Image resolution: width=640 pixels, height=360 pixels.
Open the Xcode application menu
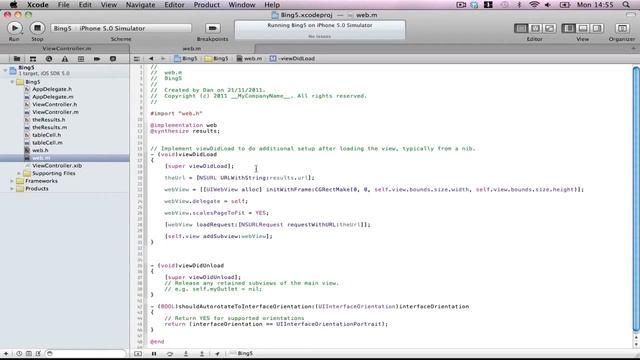pyautogui.click(x=38, y=5)
